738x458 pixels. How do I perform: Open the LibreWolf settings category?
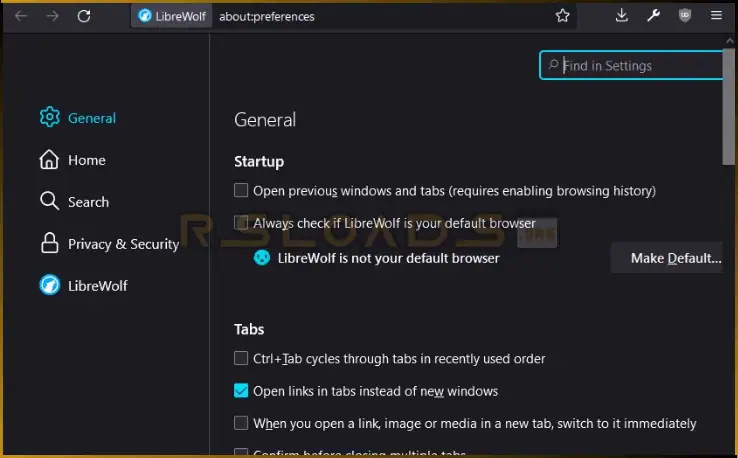98,286
